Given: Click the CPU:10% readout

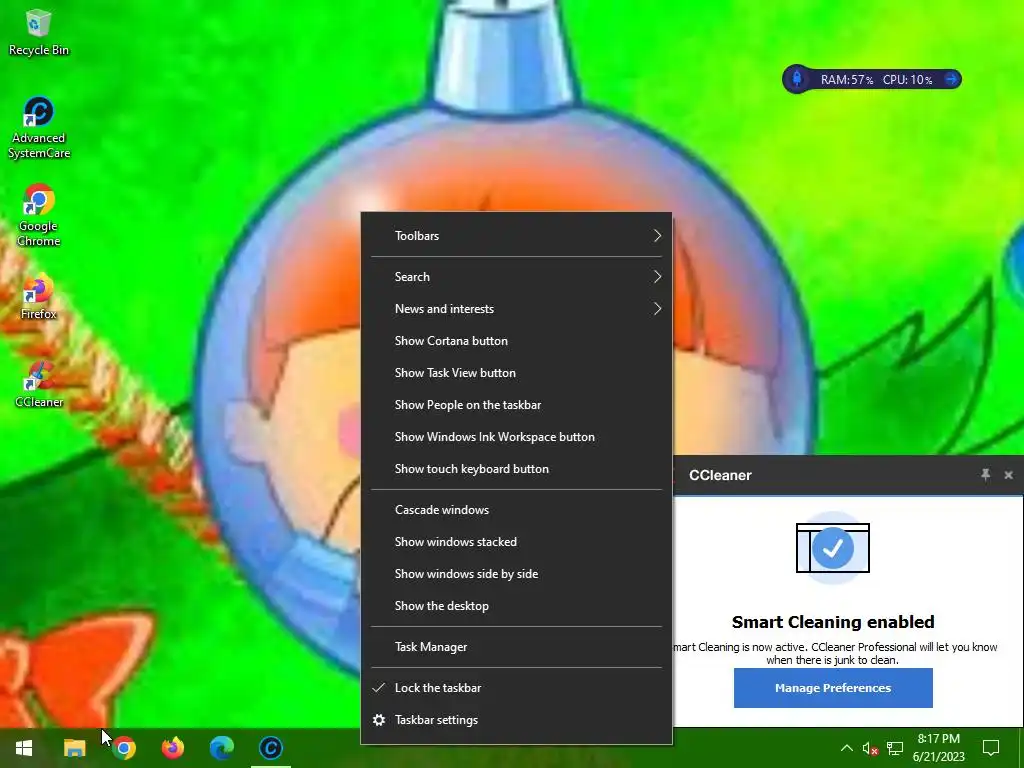Looking at the screenshot, I should click(908, 80).
